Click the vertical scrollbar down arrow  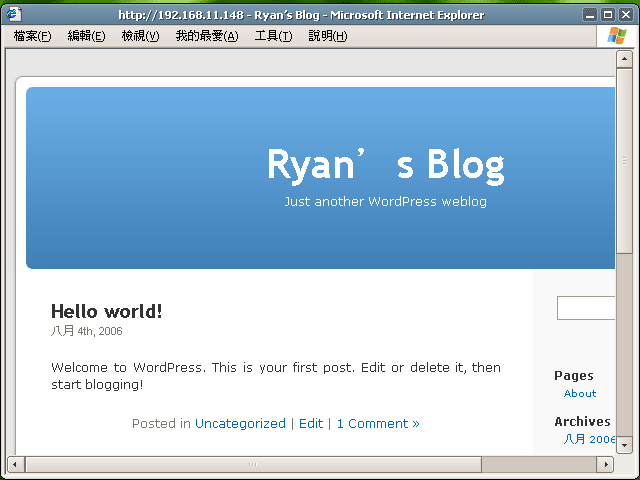[x=624, y=445]
